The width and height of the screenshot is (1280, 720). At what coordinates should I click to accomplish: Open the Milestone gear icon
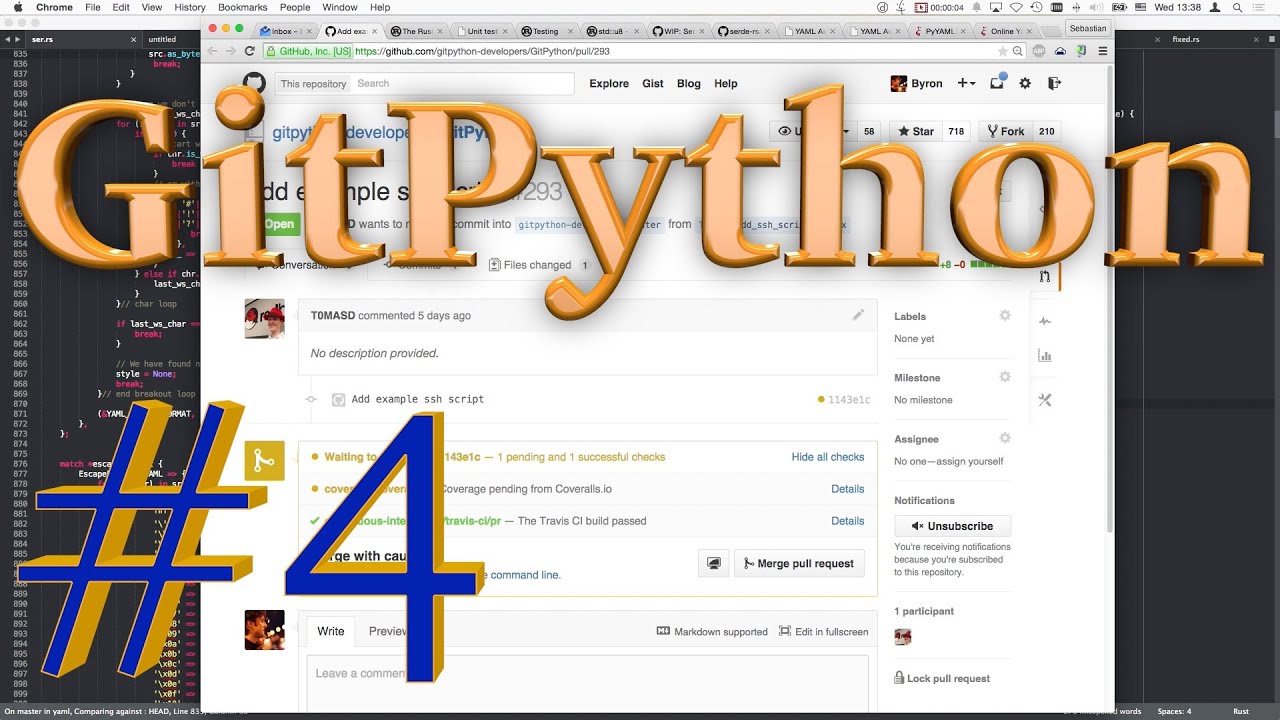pos(1005,377)
